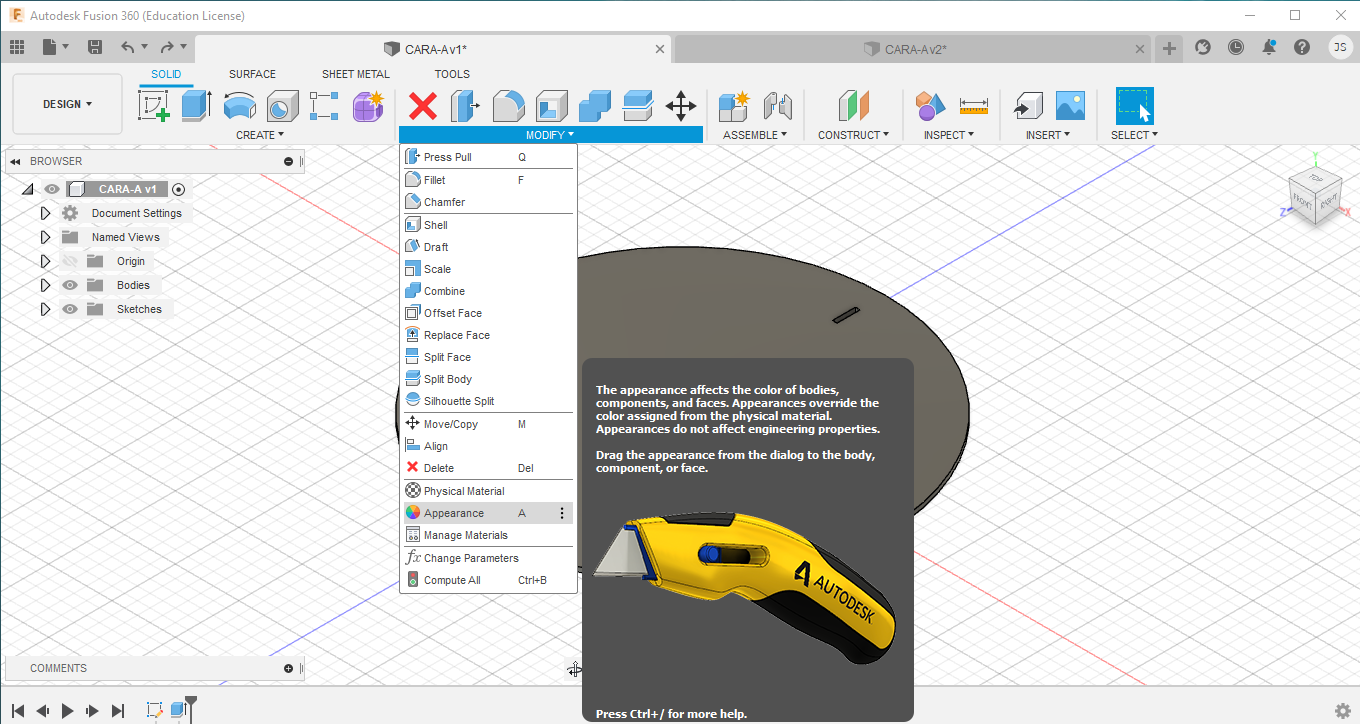Click the timeline position marker
1360x724 pixels.
point(190,704)
